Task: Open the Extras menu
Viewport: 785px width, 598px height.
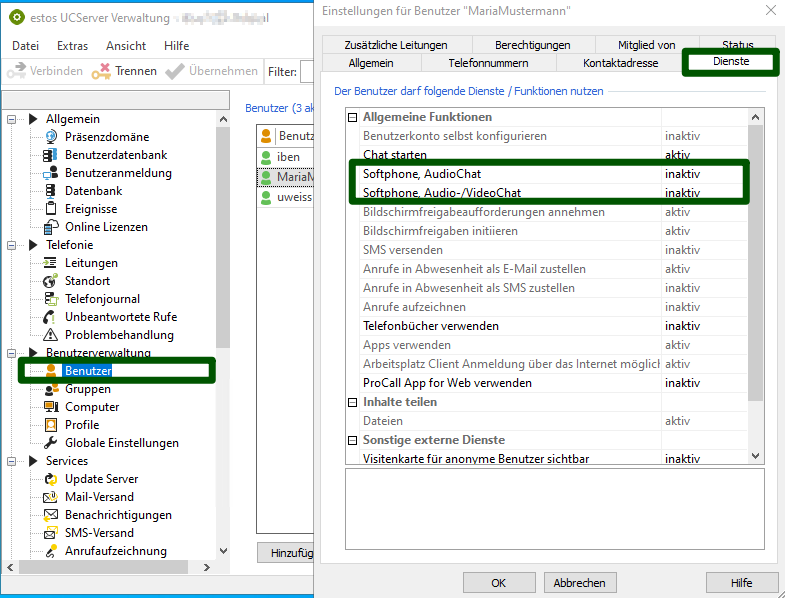Action: (x=72, y=46)
